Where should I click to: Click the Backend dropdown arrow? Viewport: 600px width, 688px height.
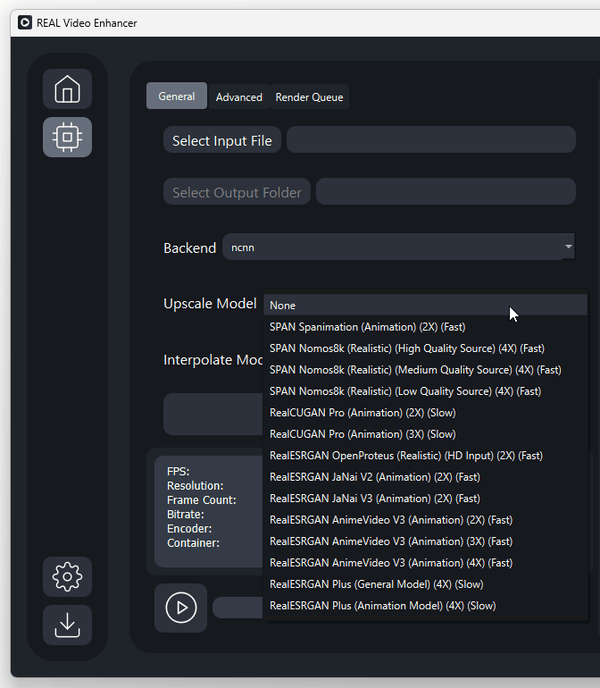click(x=568, y=247)
